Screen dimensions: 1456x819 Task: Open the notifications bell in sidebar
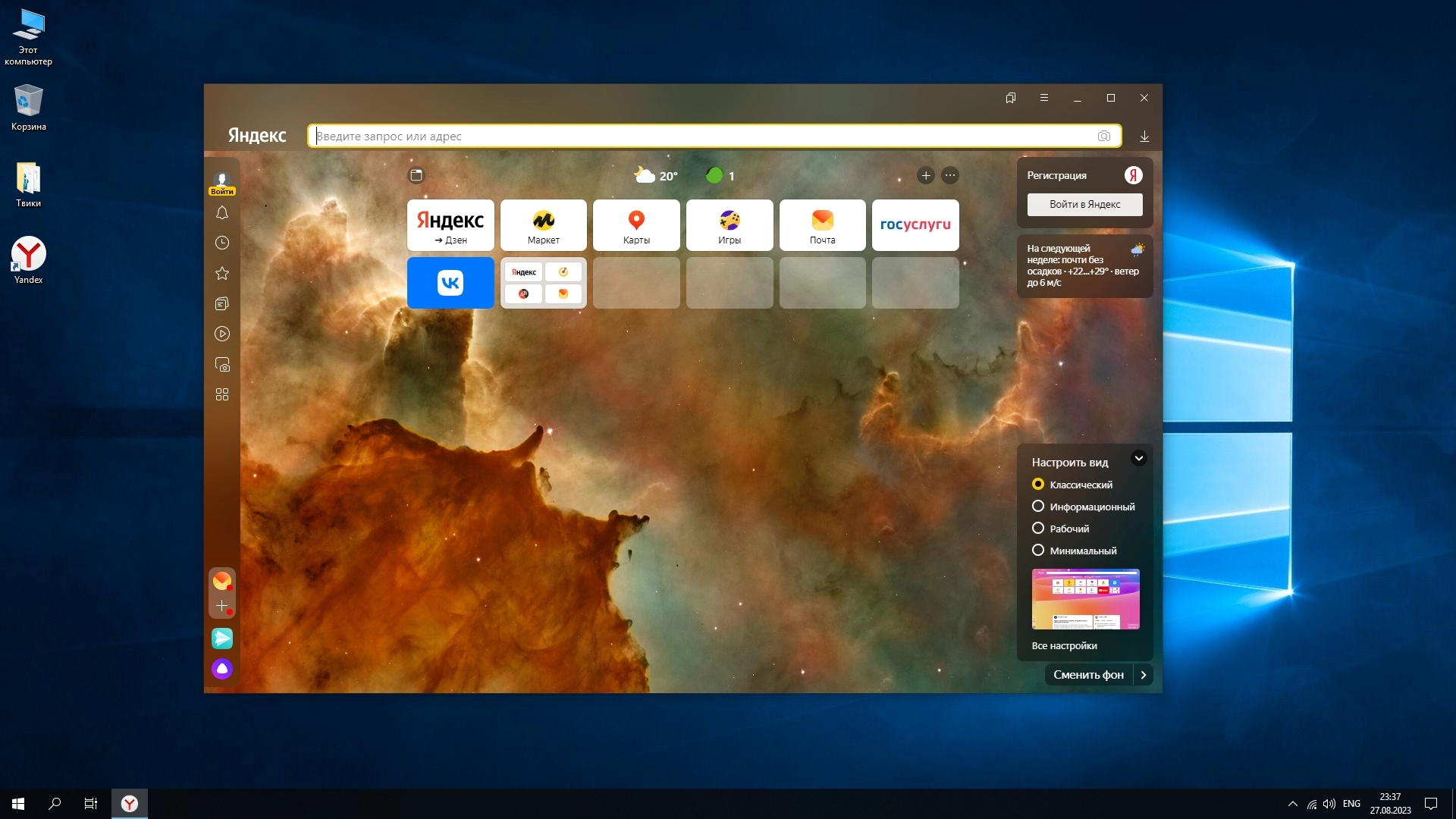[x=221, y=213]
